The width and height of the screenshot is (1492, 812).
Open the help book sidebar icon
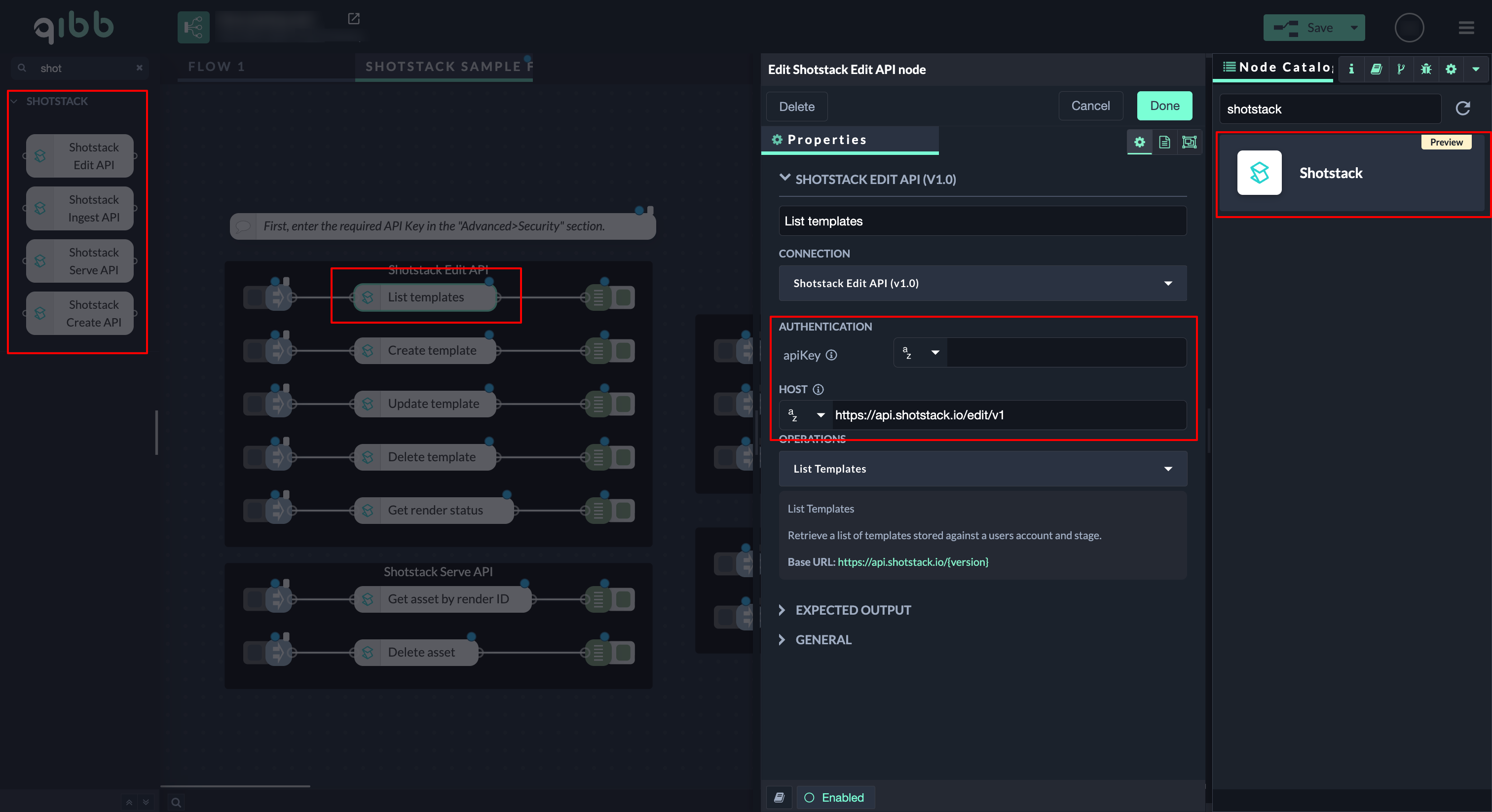click(1376, 69)
